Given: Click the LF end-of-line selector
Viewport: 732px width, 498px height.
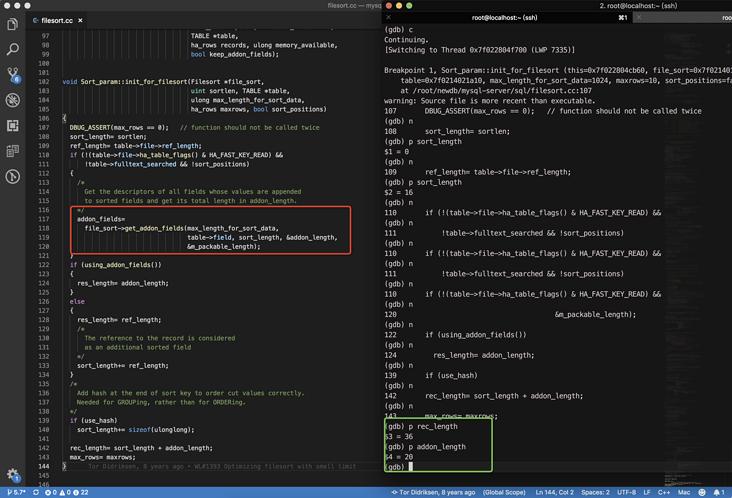Looking at the screenshot, I should tap(647, 492).
